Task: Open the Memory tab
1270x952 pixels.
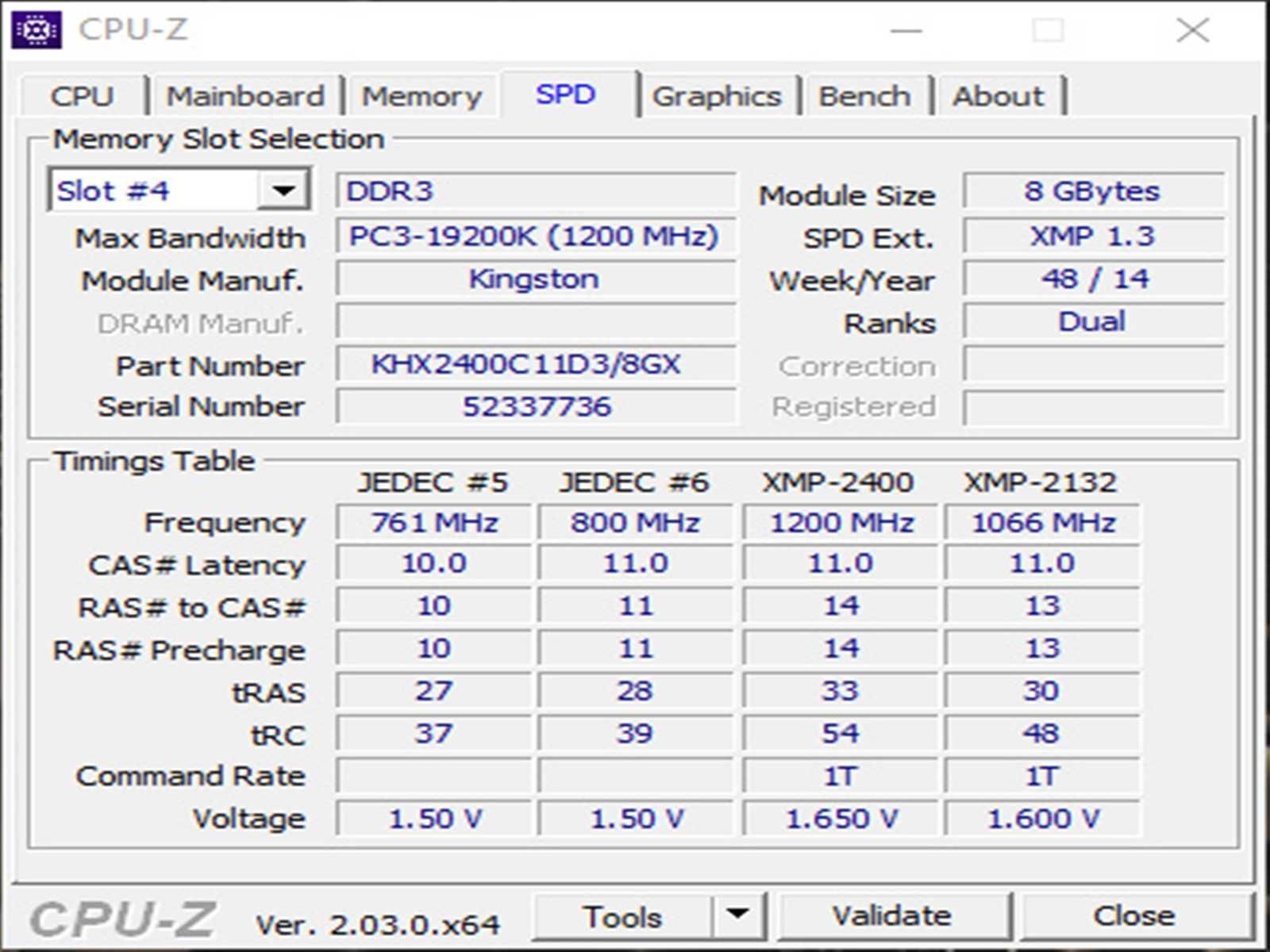Action: coord(421,96)
